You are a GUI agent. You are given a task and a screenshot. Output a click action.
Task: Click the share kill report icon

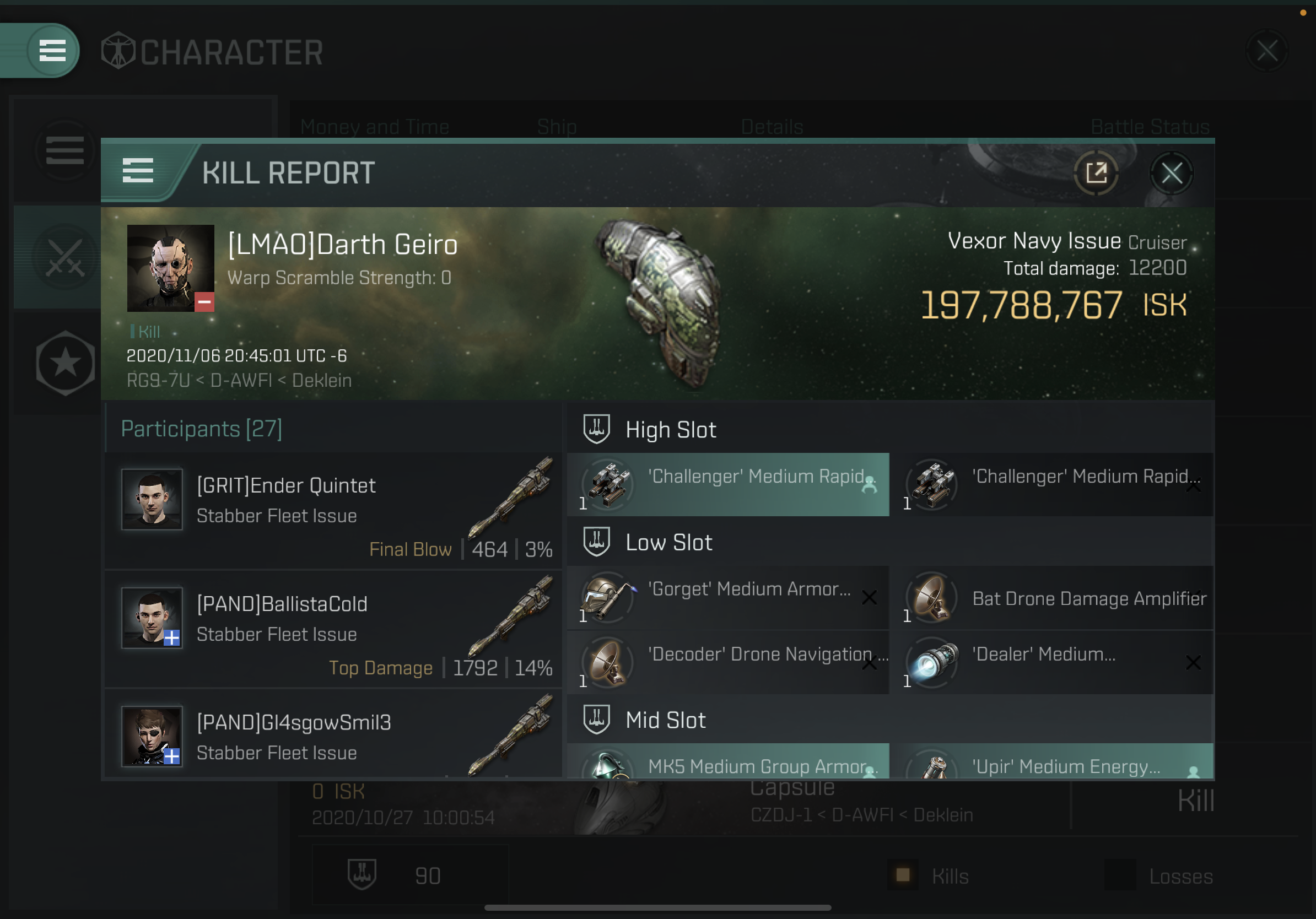pos(1096,173)
